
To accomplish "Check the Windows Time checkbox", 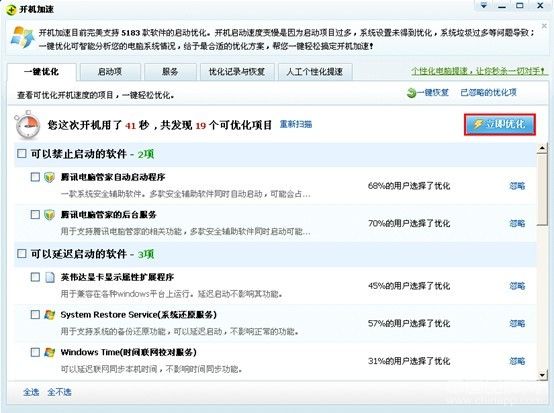I will coord(35,352).
